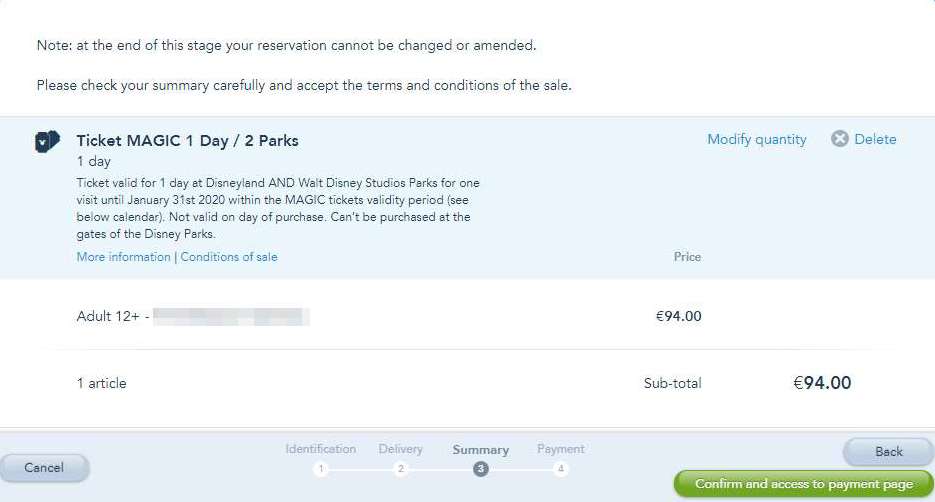This screenshot has height=502, width=935.
Task: Open the More information link
Action: click(x=123, y=257)
